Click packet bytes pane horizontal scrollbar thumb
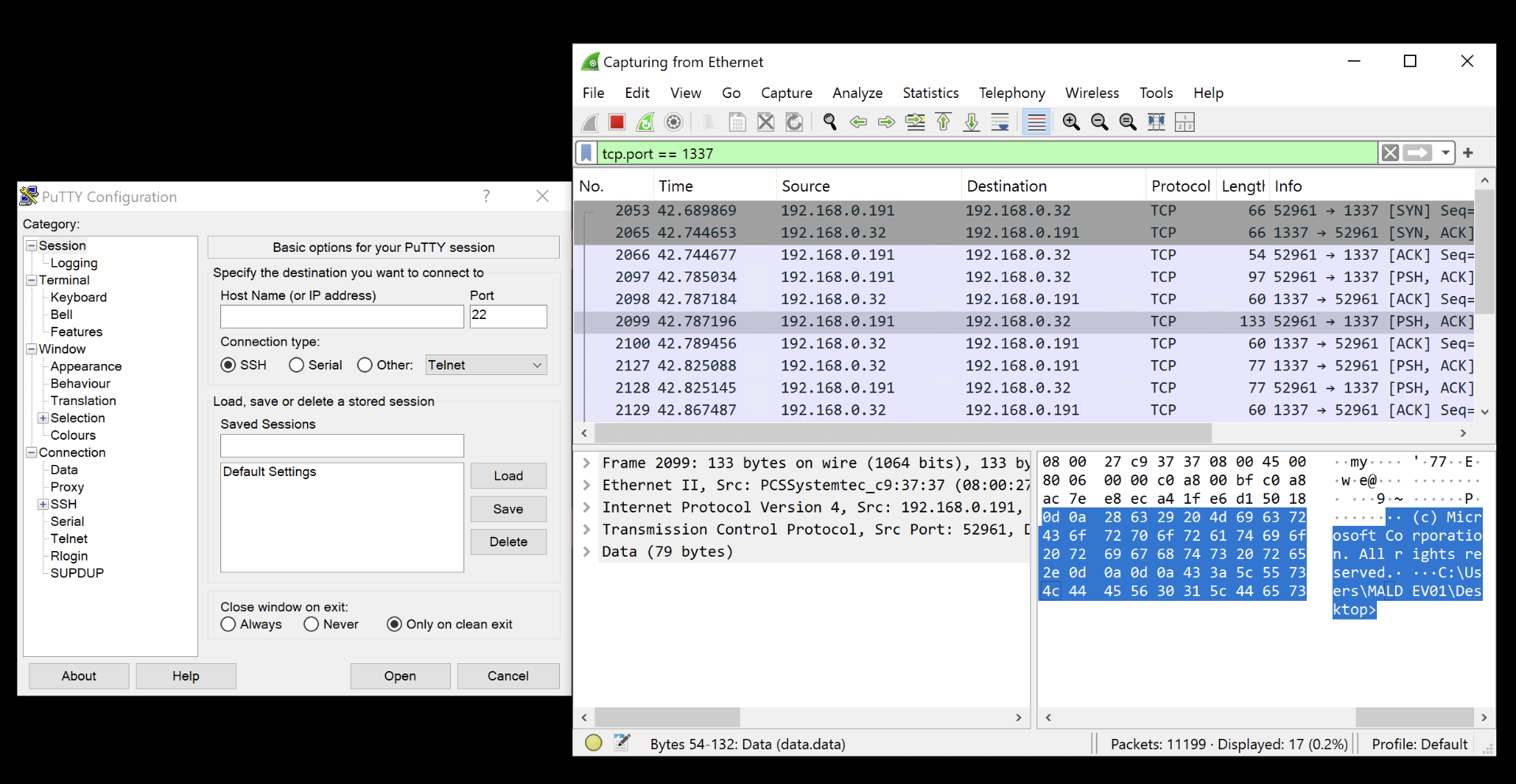This screenshot has height=784, width=1516. pos(1415,717)
